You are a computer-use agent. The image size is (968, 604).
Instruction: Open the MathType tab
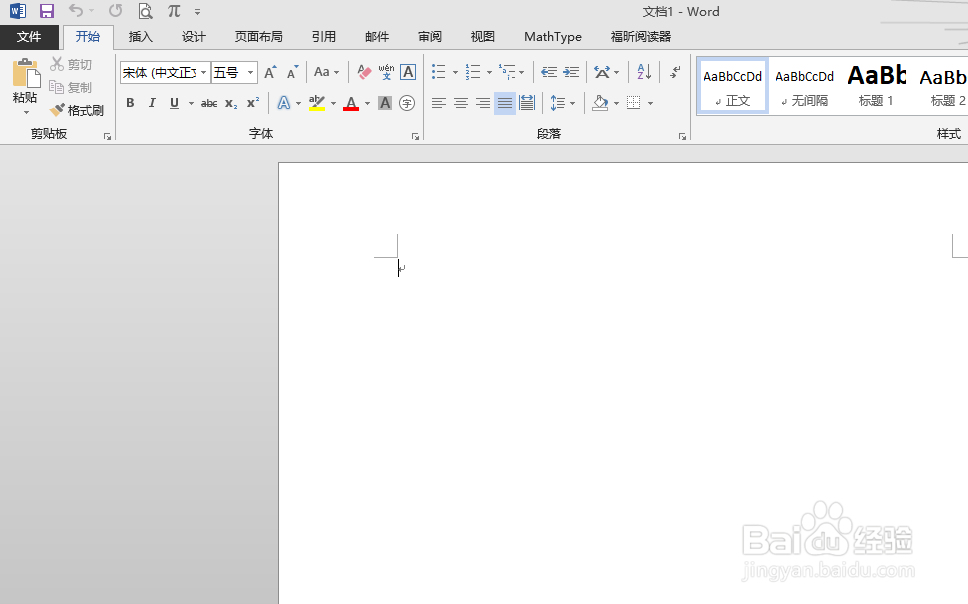[553, 37]
